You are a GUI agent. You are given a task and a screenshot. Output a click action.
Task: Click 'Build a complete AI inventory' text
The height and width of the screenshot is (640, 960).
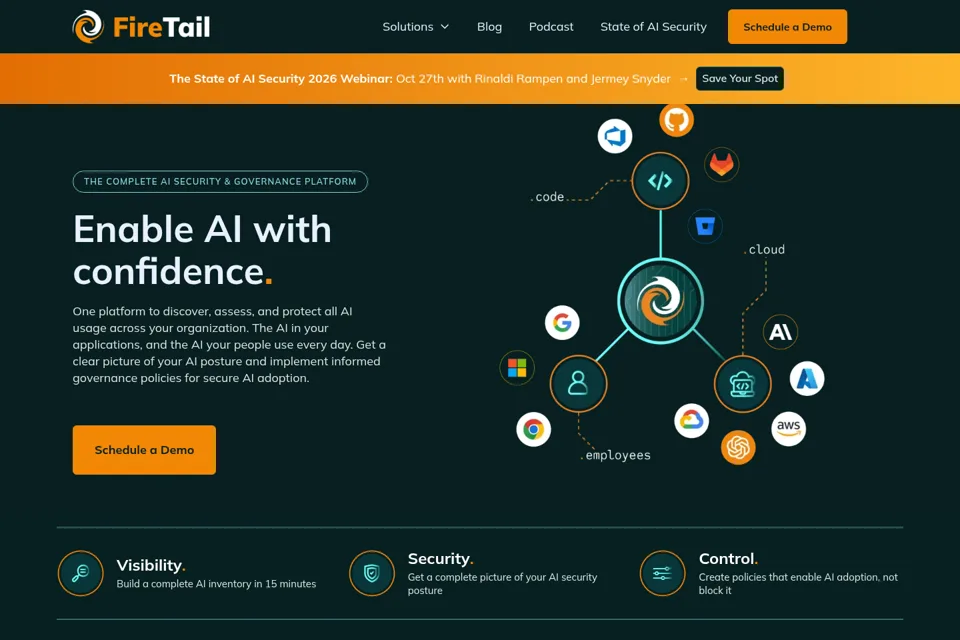(x=216, y=584)
